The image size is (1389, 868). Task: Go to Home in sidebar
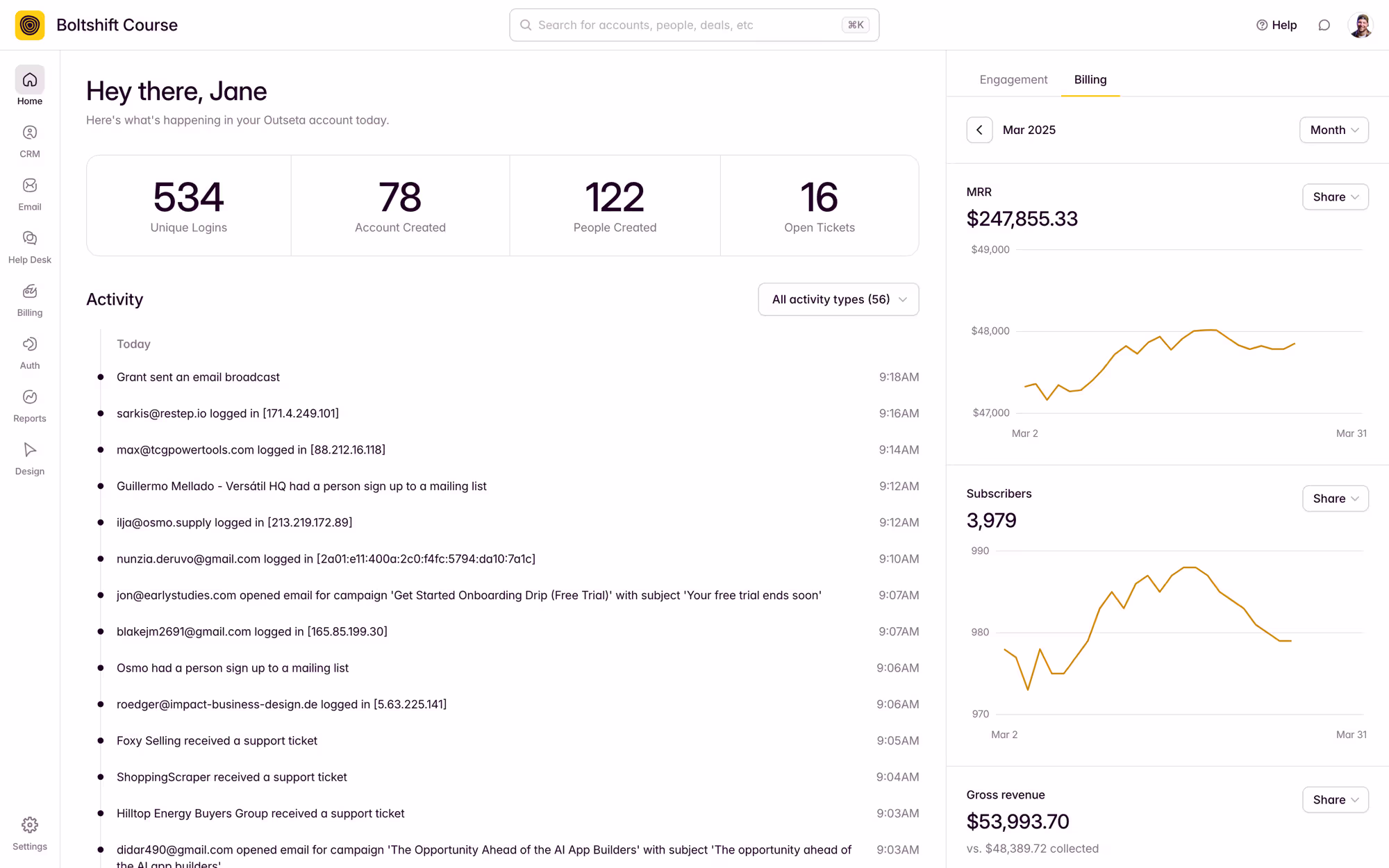pyautogui.click(x=30, y=81)
